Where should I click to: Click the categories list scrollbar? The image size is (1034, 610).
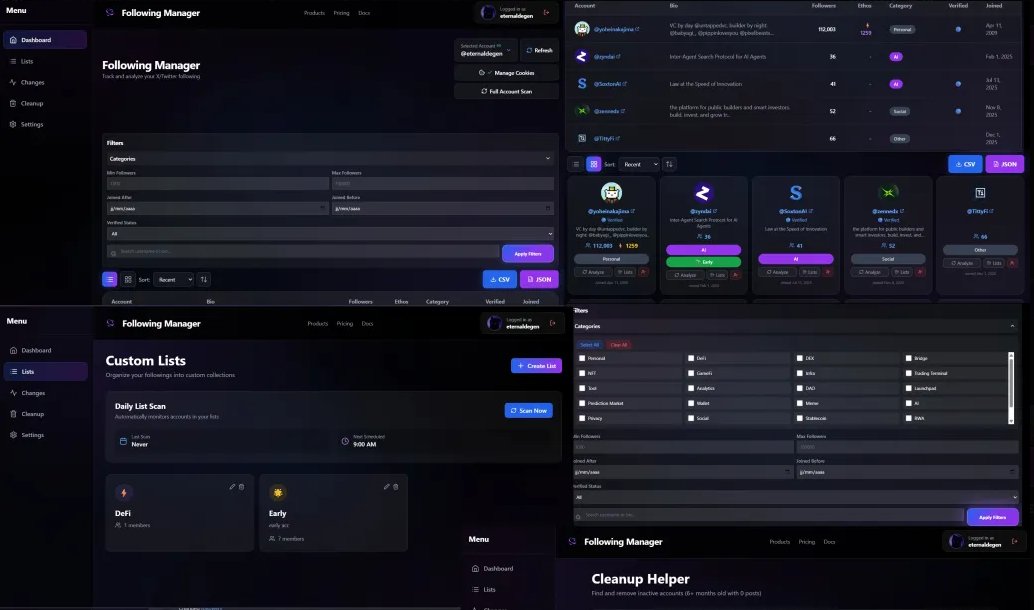coord(1011,388)
